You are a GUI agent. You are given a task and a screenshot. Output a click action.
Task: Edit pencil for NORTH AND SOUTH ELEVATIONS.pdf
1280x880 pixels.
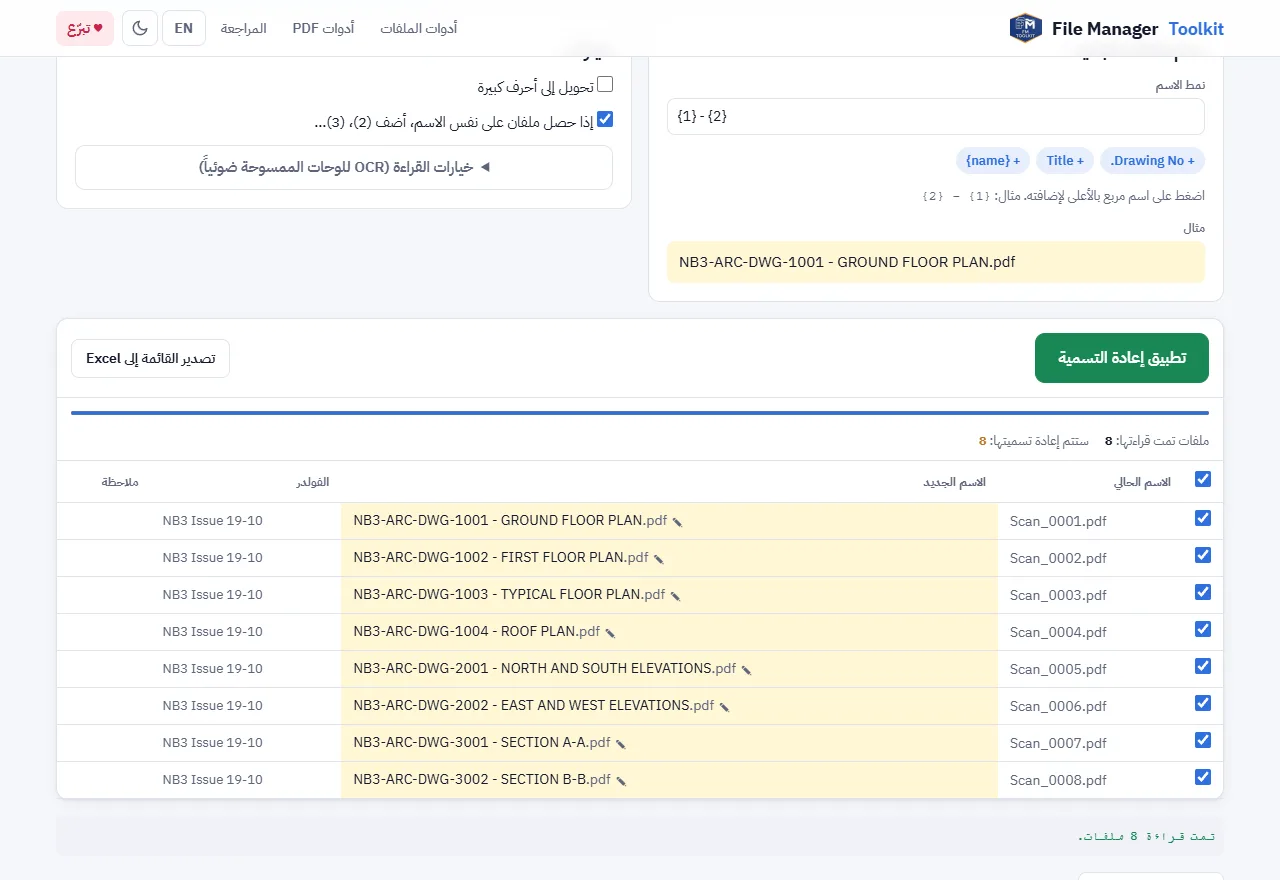coord(746,670)
